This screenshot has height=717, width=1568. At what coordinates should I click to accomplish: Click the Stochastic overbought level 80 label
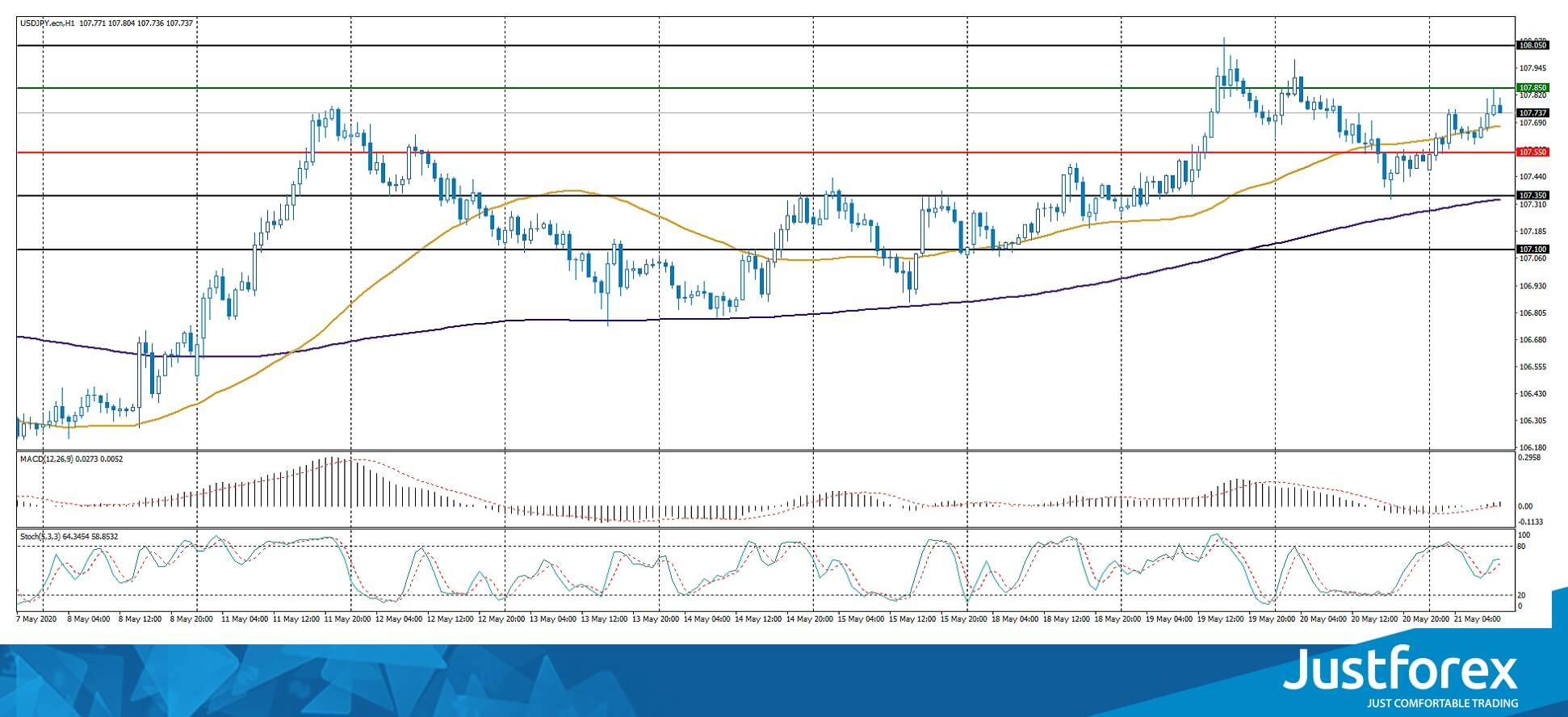pyautogui.click(x=1522, y=547)
